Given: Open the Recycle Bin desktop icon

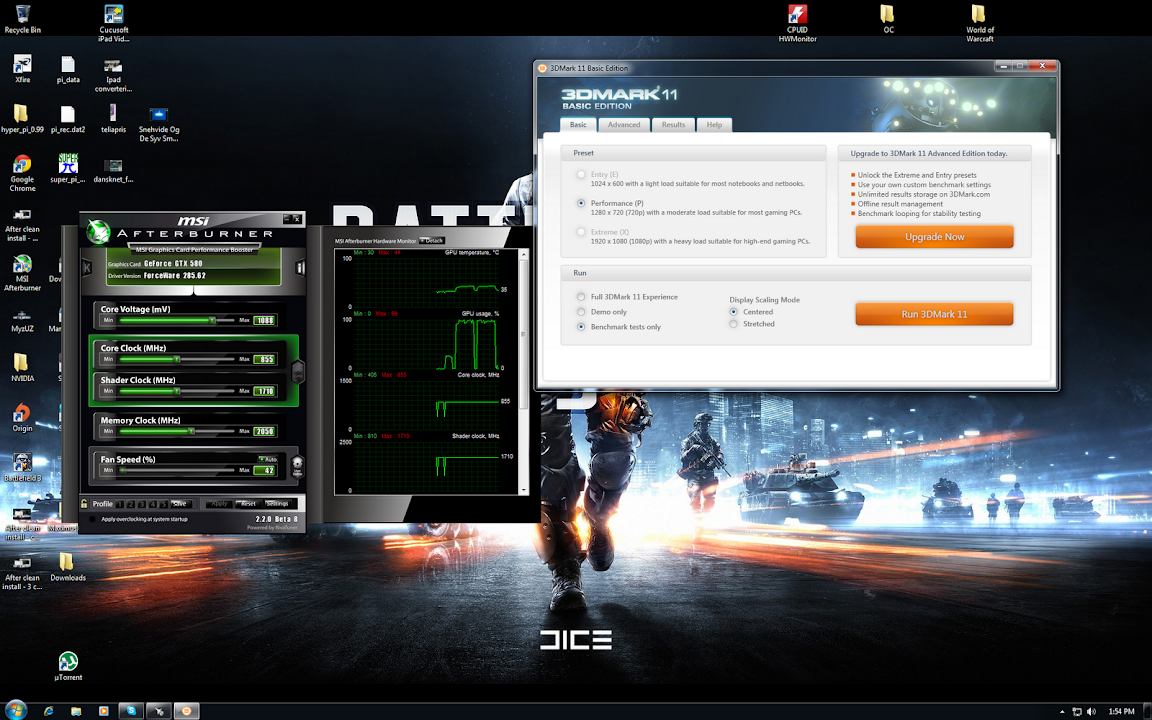Looking at the screenshot, I should click(x=23, y=19).
